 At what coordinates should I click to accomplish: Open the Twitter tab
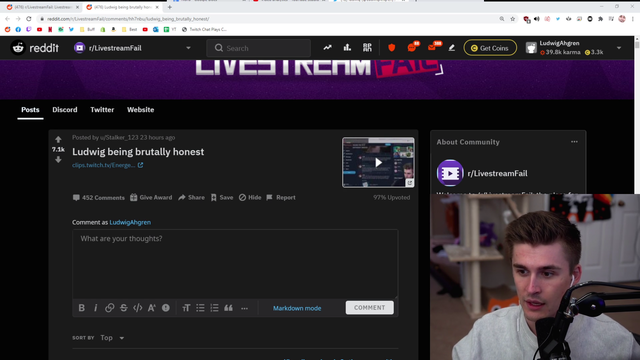102,110
